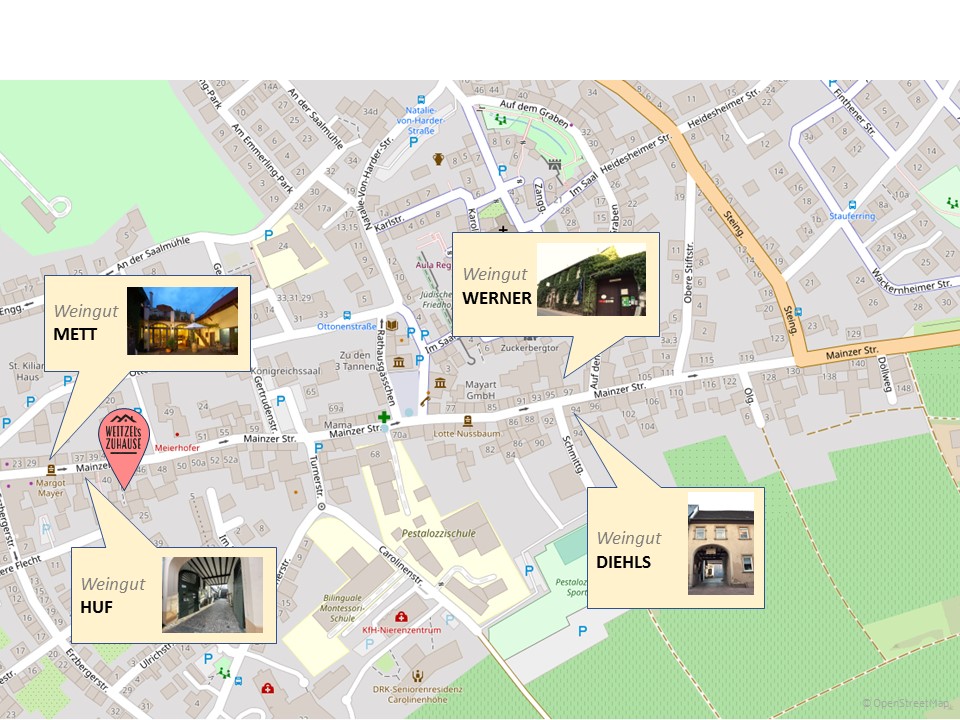Click the Am Emmerling-Park street label

[262, 158]
